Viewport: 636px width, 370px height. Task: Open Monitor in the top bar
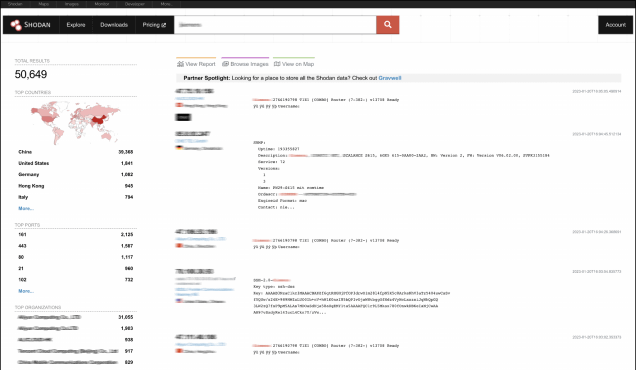click(x=101, y=4)
